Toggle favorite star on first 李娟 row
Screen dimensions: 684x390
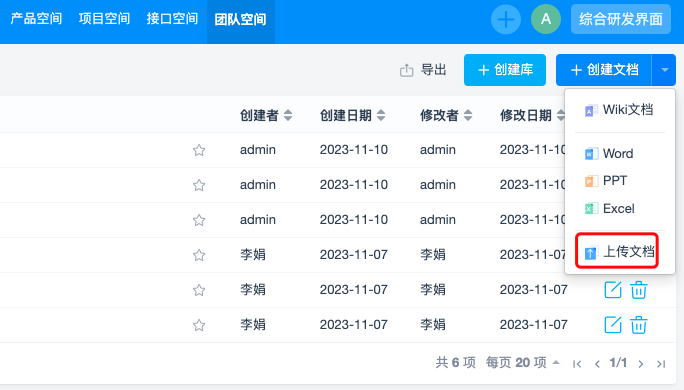click(x=199, y=255)
